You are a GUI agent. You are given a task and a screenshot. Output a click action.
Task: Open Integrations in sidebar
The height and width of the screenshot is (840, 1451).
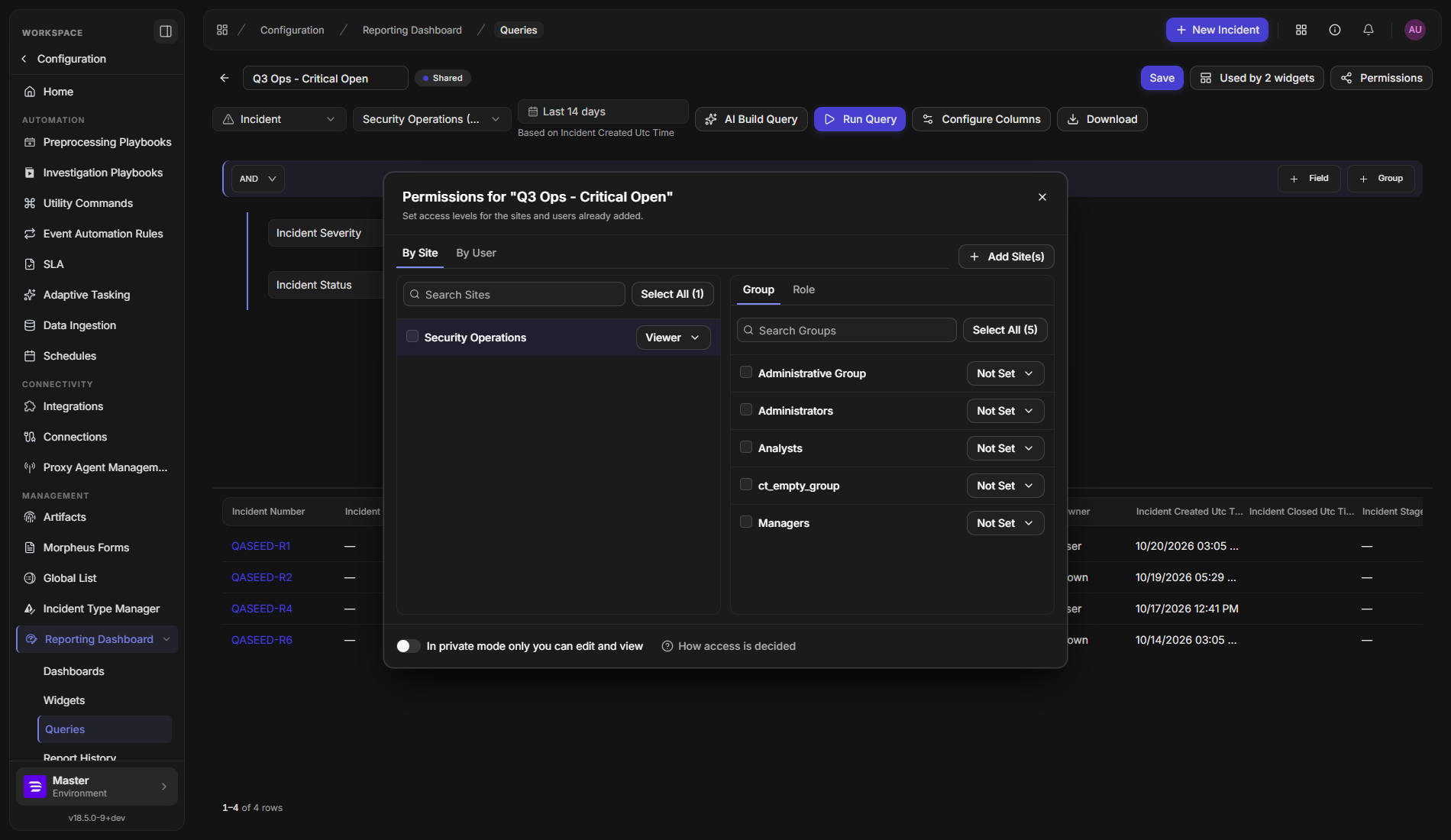pyautogui.click(x=96, y=406)
